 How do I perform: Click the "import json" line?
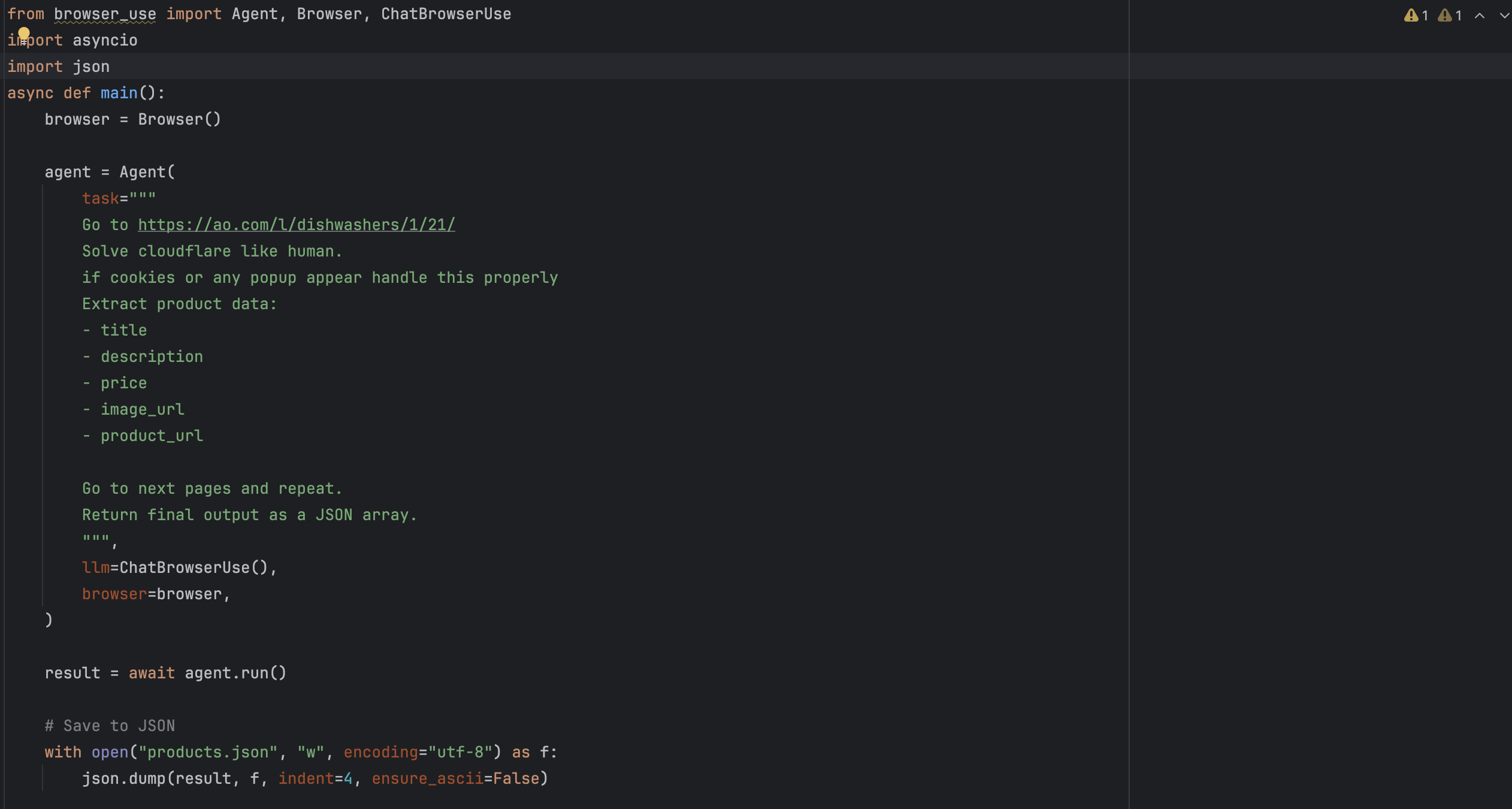(58, 67)
